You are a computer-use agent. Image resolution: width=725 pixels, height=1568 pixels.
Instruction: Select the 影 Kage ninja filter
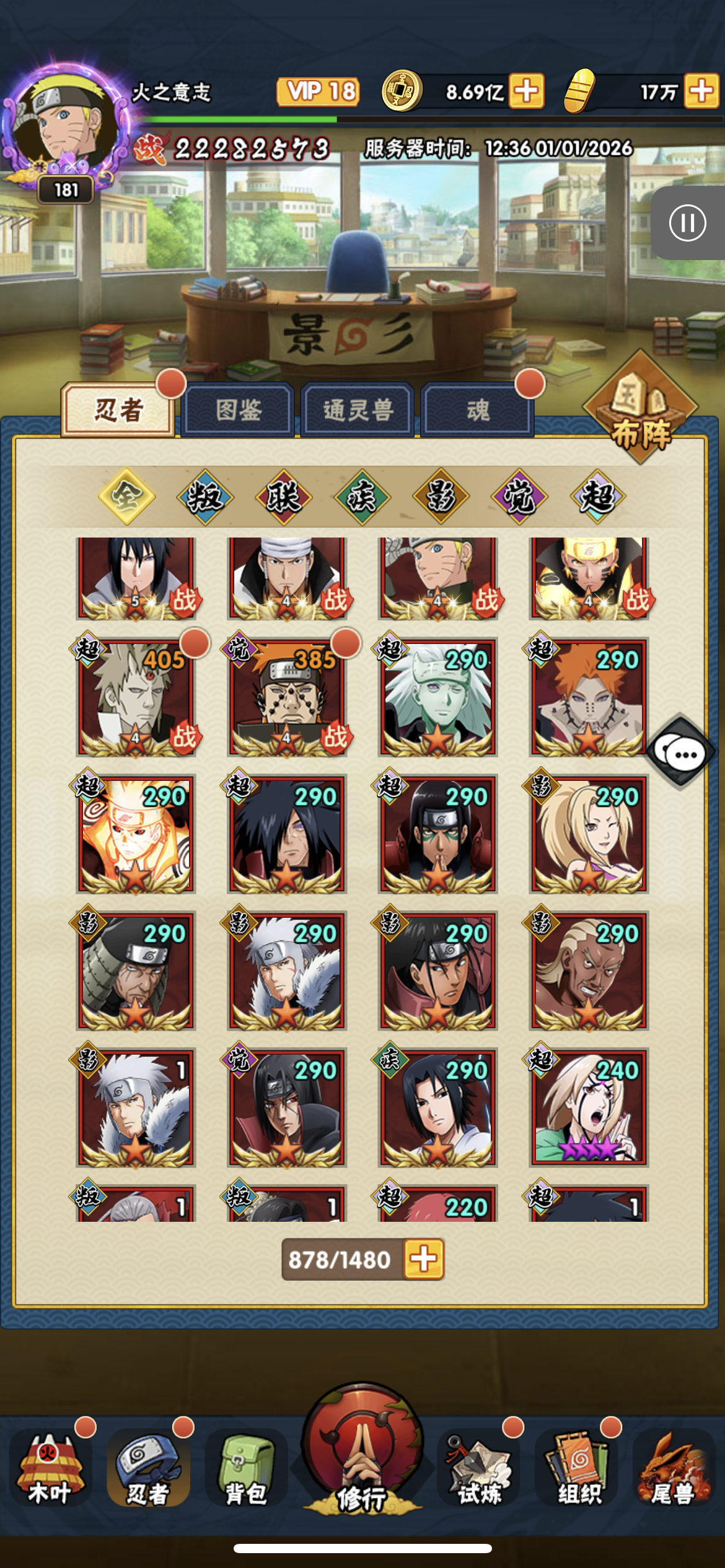click(x=441, y=497)
